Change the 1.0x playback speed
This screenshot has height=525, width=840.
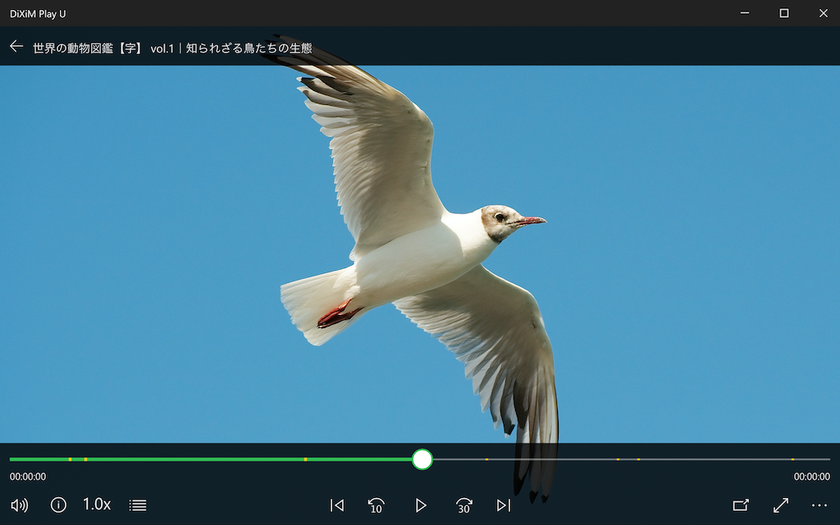click(x=96, y=504)
